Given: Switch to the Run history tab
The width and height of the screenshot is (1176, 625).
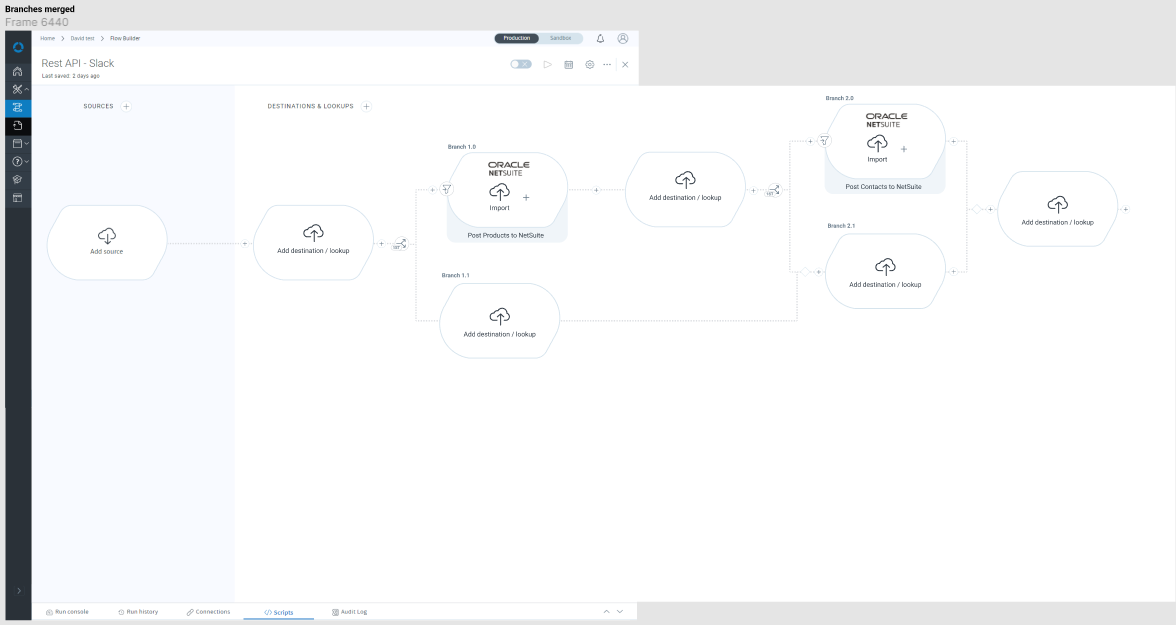Looking at the screenshot, I should (x=137, y=611).
